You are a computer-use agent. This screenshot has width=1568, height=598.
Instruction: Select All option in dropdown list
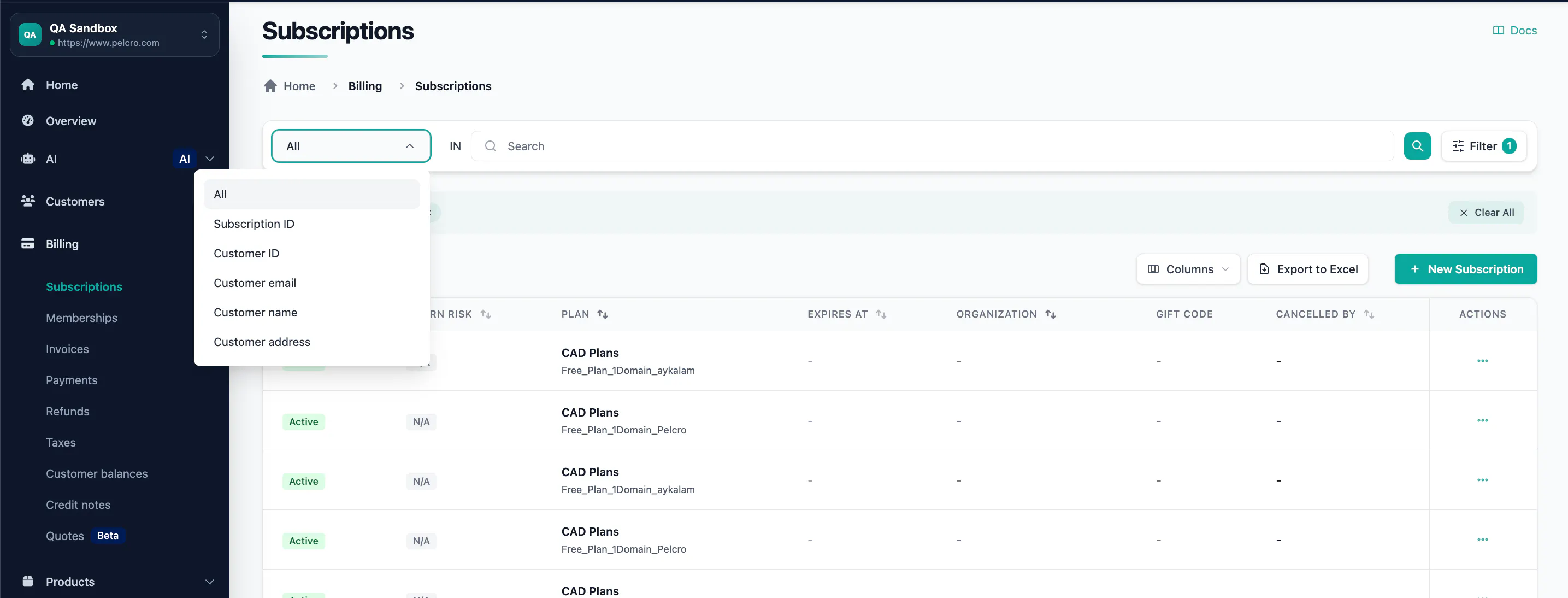(311, 194)
